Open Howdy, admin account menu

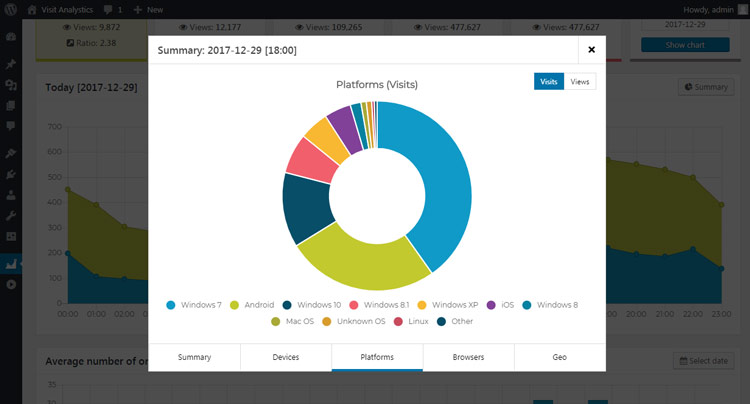(715, 10)
